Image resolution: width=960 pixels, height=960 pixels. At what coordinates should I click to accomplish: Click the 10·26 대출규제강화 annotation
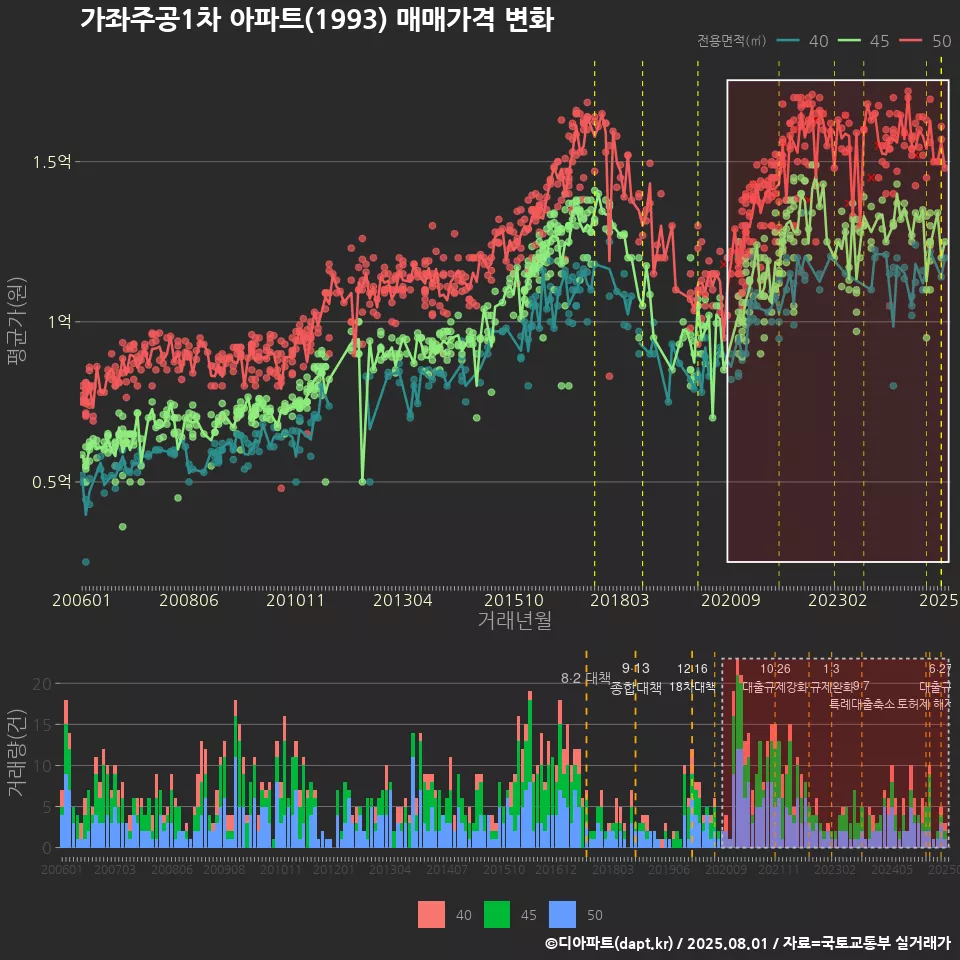(775, 678)
